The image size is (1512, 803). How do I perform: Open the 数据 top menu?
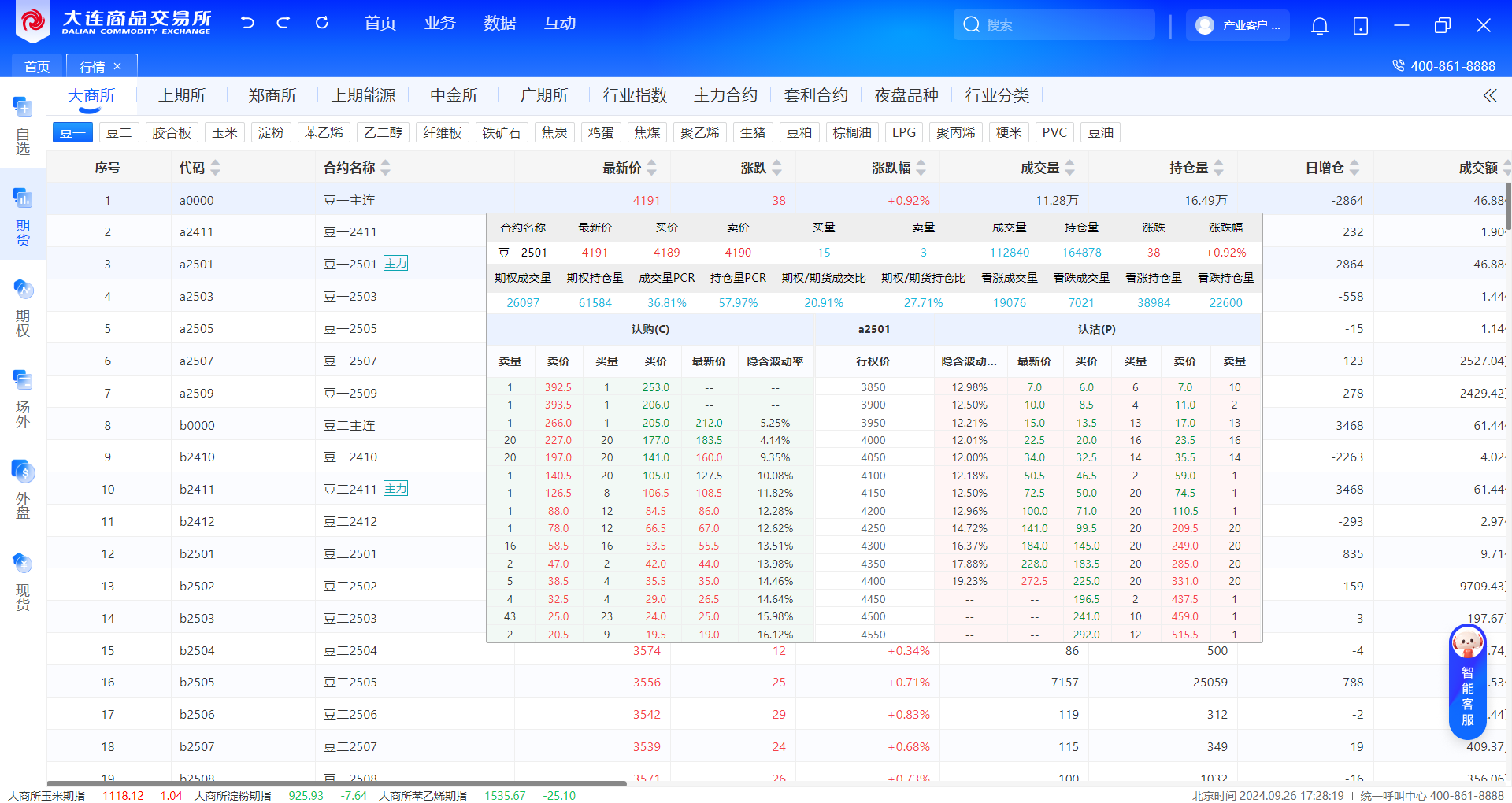(499, 24)
